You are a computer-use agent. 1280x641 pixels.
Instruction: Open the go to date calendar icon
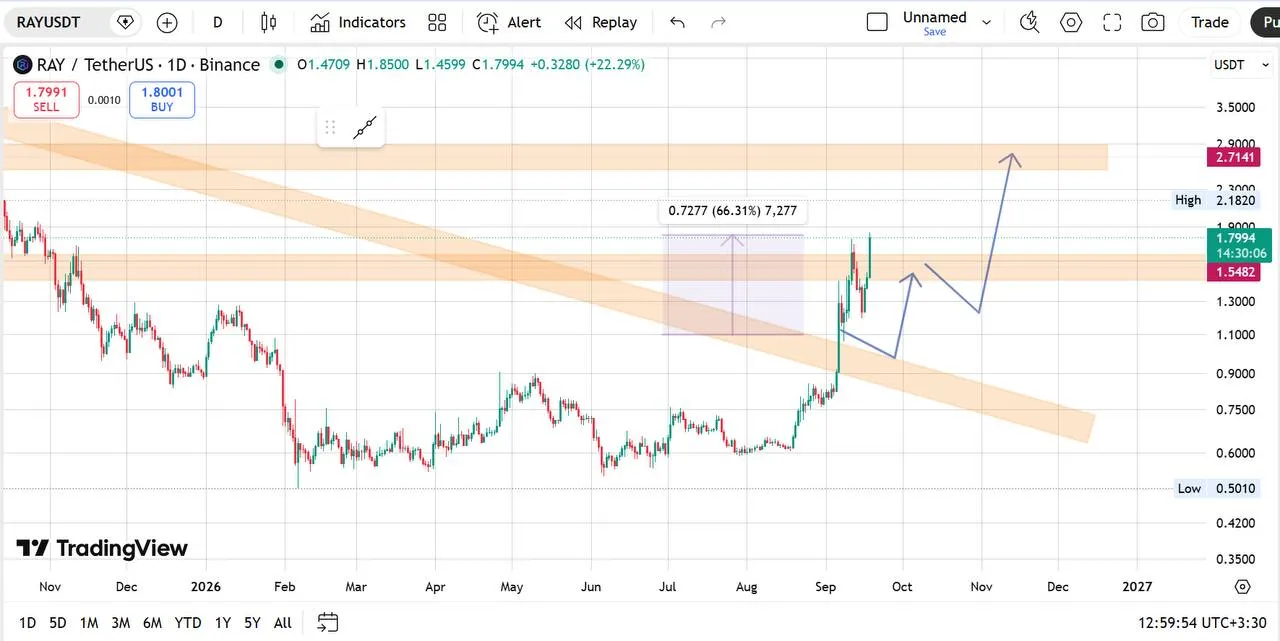[x=327, y=623]
